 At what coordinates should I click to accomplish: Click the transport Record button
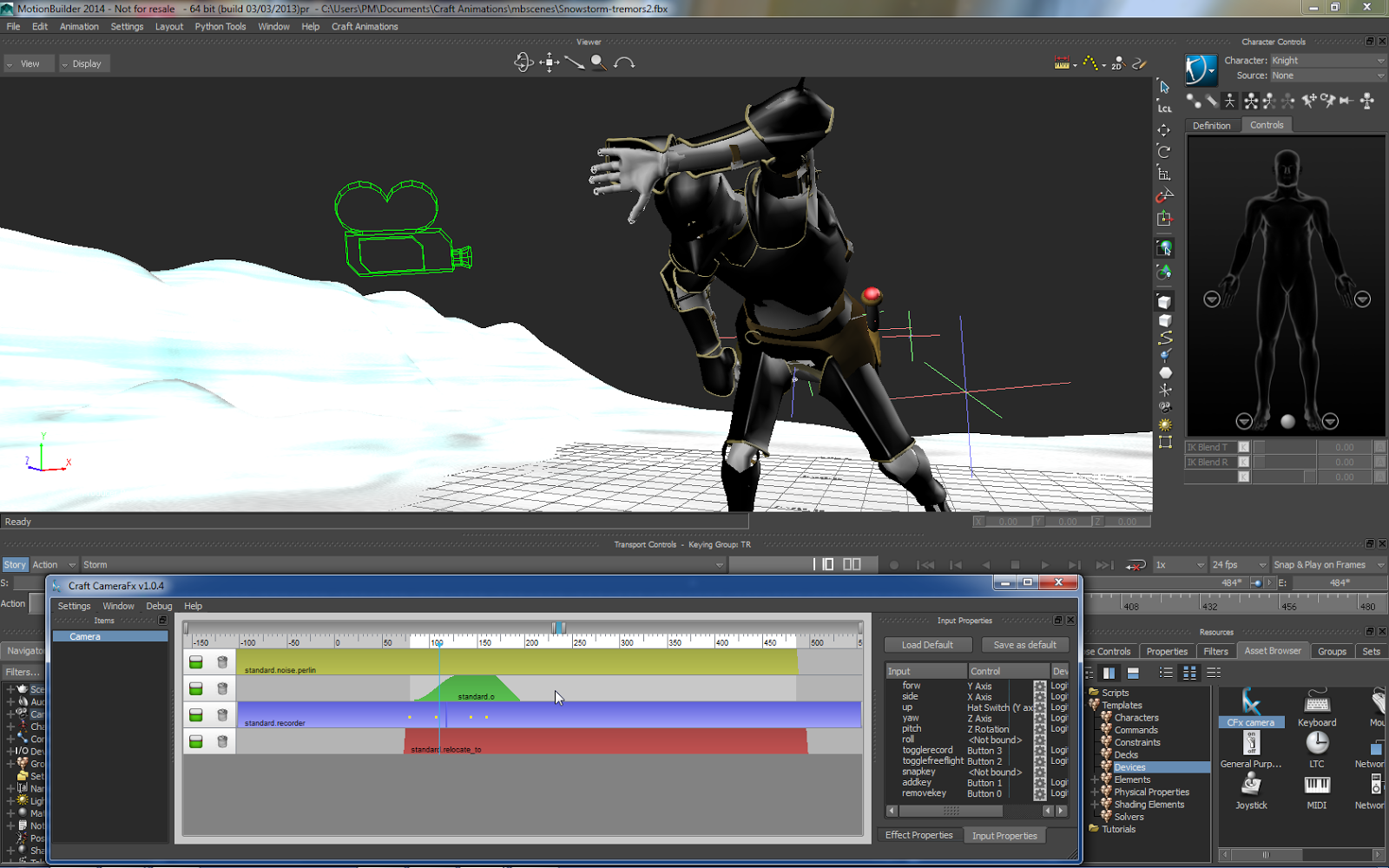[894, 565]
